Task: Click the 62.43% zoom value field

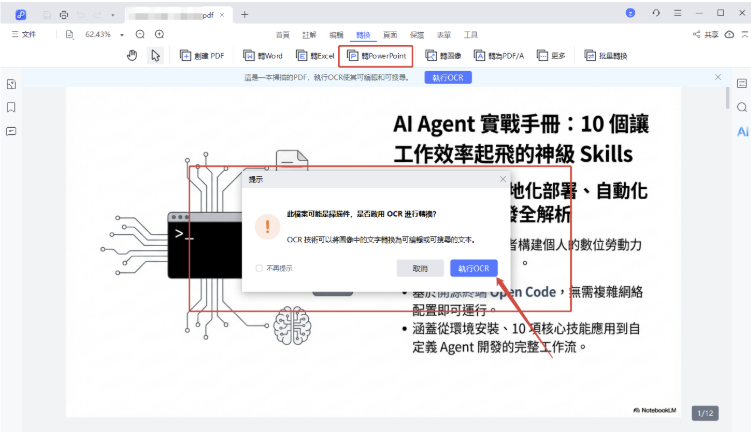Action: (x=98, y=34)
